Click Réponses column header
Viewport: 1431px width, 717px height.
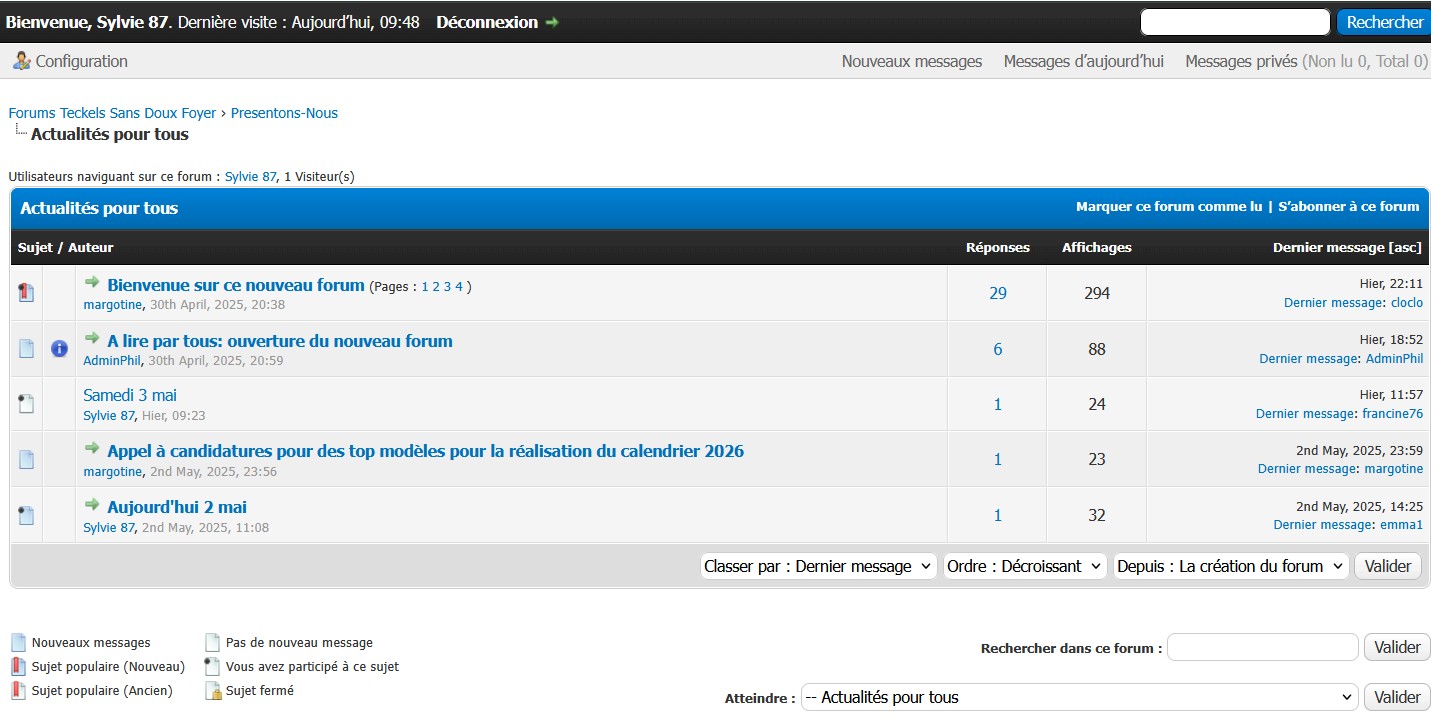997,247
